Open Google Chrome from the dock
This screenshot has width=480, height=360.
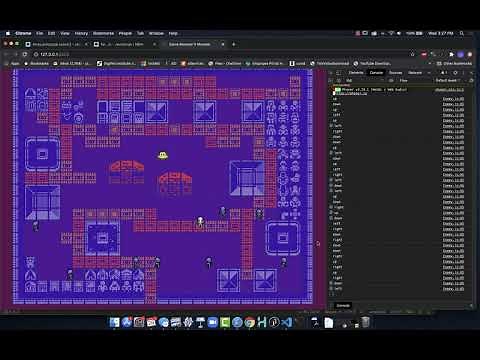tap(249, 322)
